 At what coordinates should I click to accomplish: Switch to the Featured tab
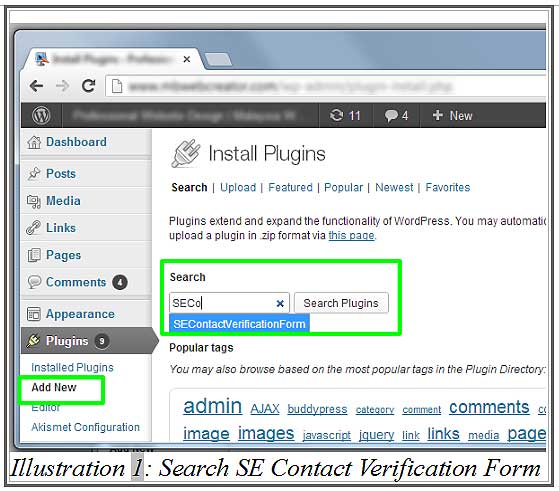coord(290,187)
